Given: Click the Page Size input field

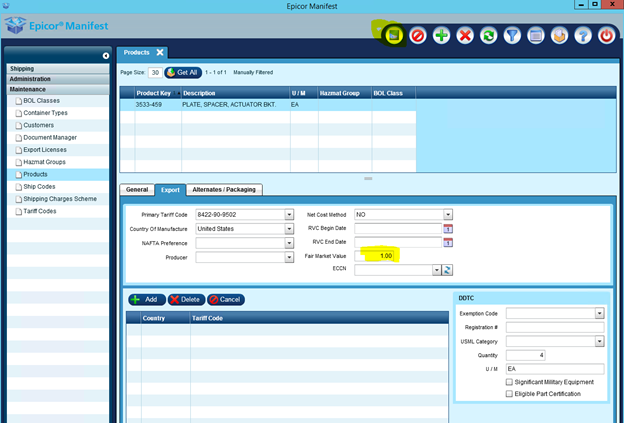Looking at the screenshot, I should 155,72.
